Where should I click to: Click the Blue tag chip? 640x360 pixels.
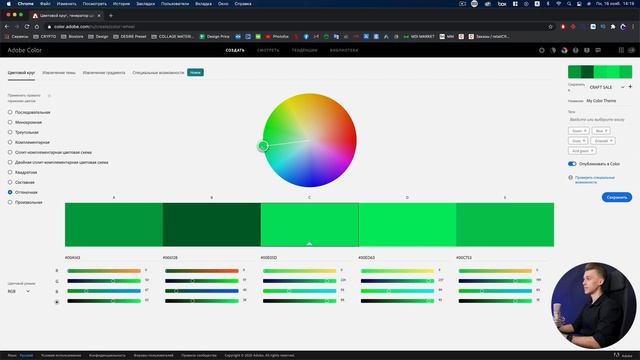point(601,131)
